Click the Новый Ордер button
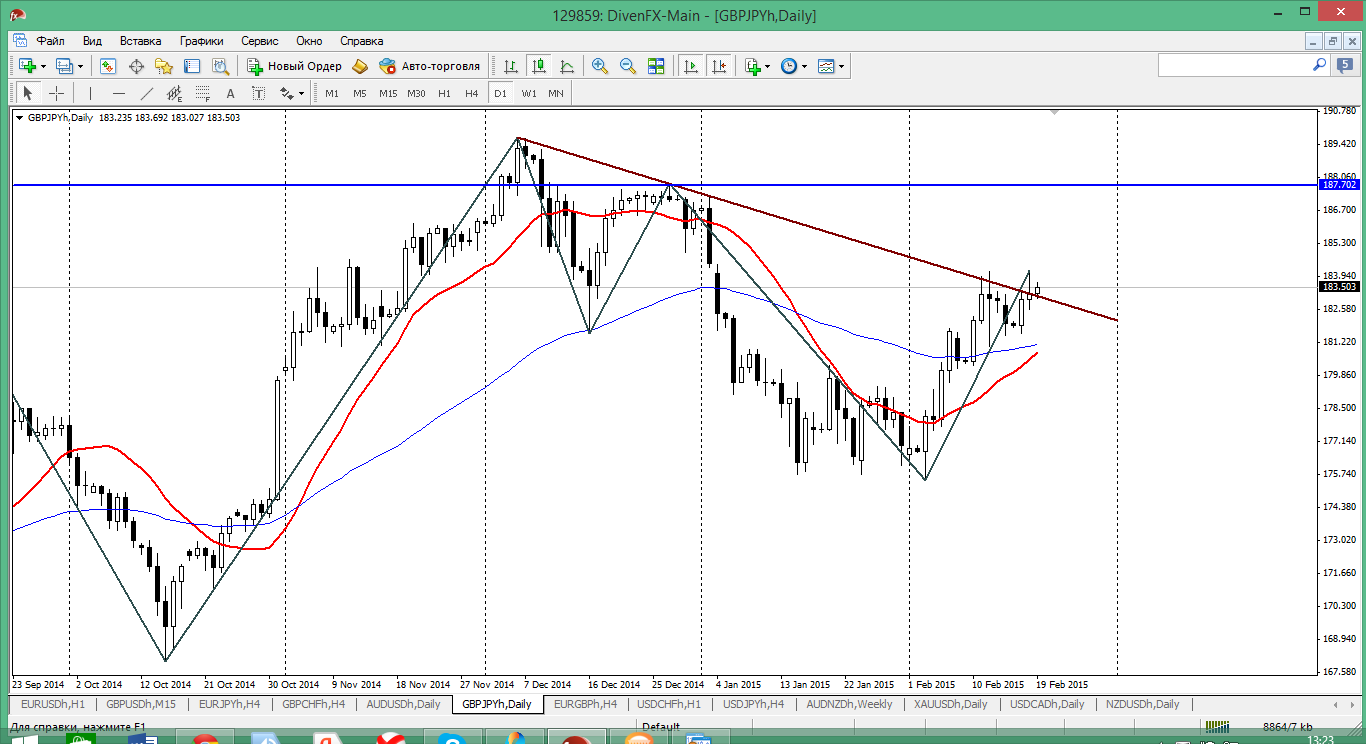Screen dimensions: 1370x744 [295, 66]
